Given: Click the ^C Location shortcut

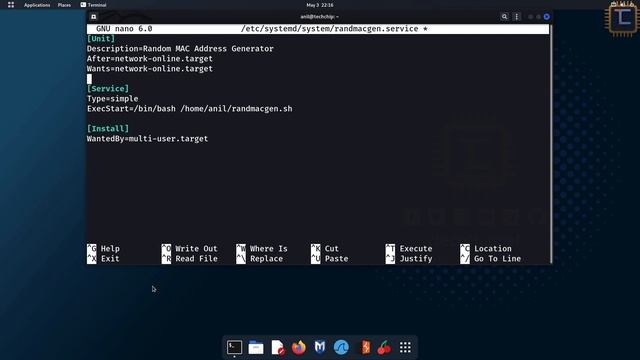Looking at the screenshot, I should pyautogui.click(x=486, y=249).
